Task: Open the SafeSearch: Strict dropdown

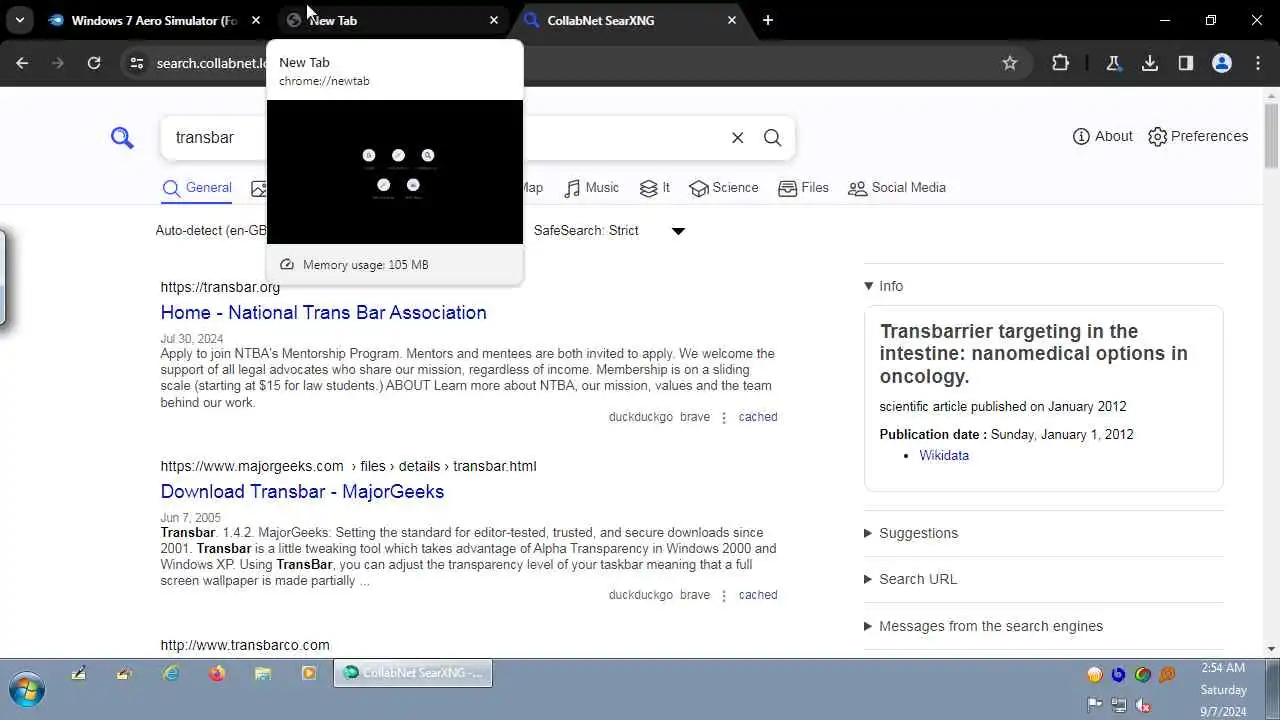Action: 609,231
